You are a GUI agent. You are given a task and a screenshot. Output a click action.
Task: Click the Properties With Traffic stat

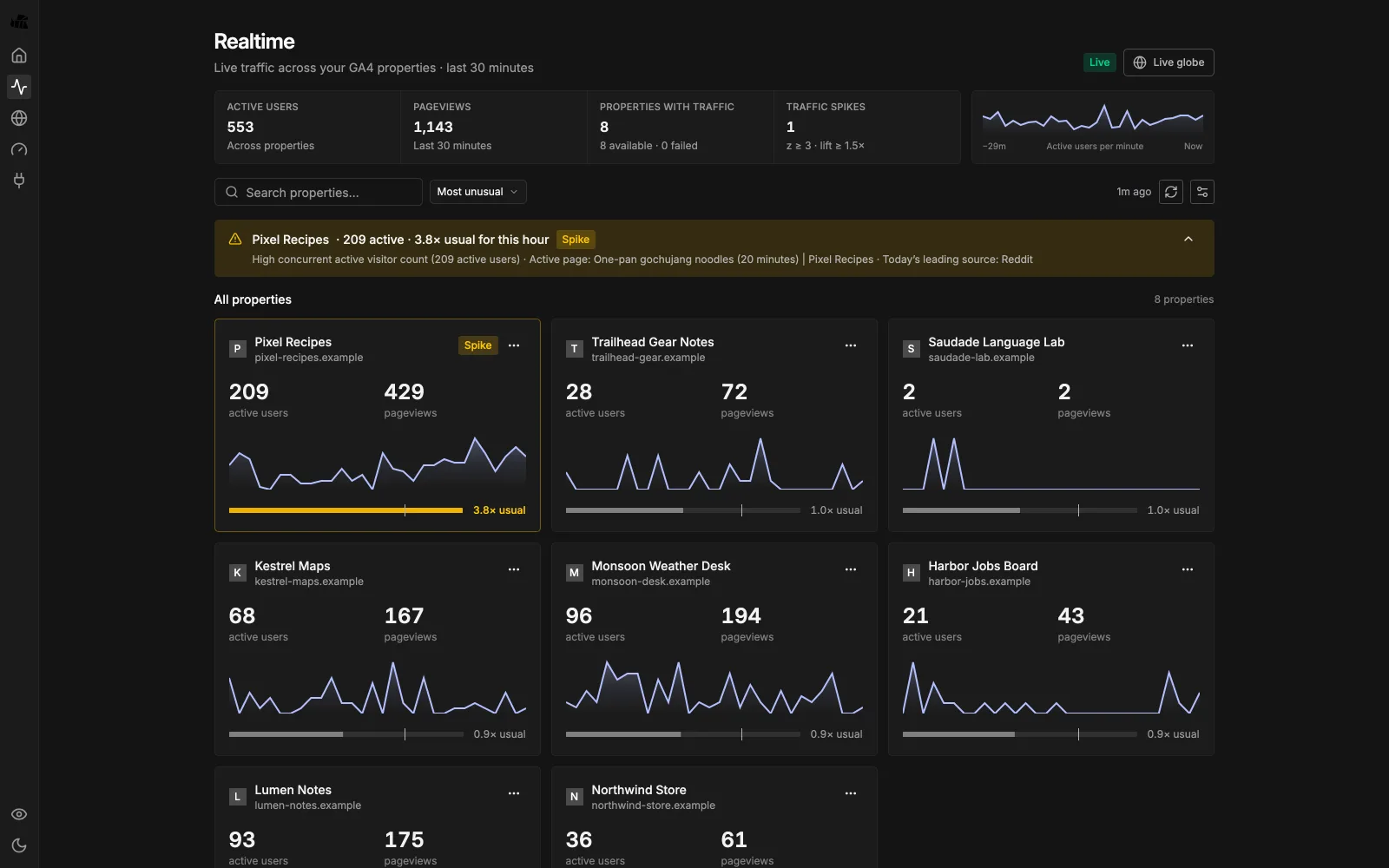[681, 127]
